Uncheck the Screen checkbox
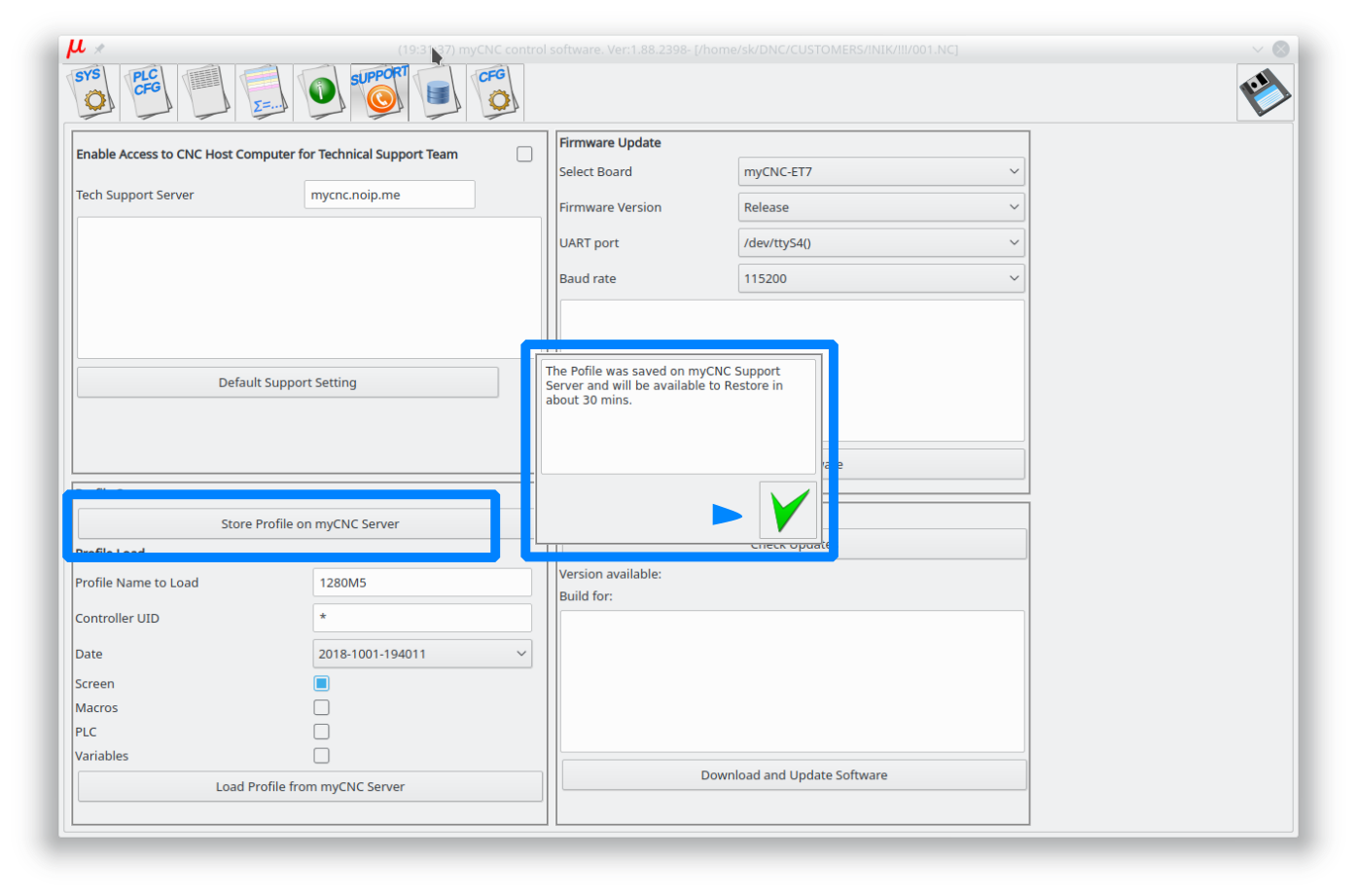Screen dimensions: 1357x896 322,684
